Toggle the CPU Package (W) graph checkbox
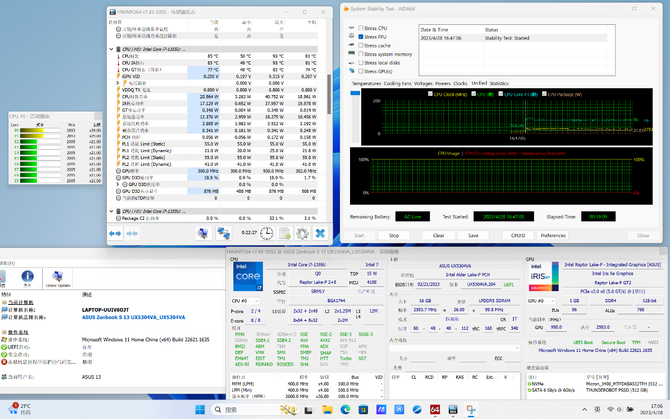This screenshot has width=670, height=419. [x=544, y=94]
